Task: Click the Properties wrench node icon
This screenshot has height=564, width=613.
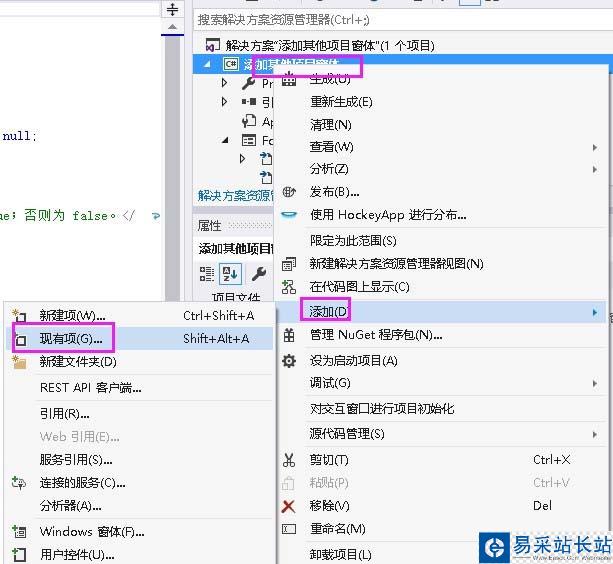Action: click(x=249, y=83)
